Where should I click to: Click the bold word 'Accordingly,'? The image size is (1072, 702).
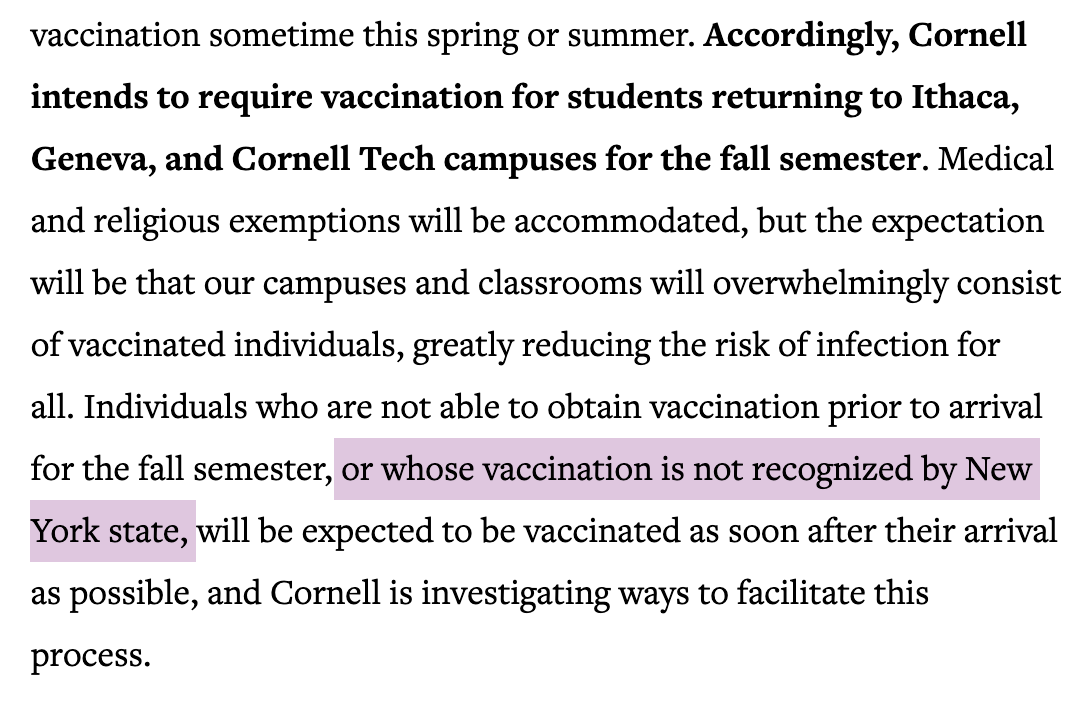(801, 36)
